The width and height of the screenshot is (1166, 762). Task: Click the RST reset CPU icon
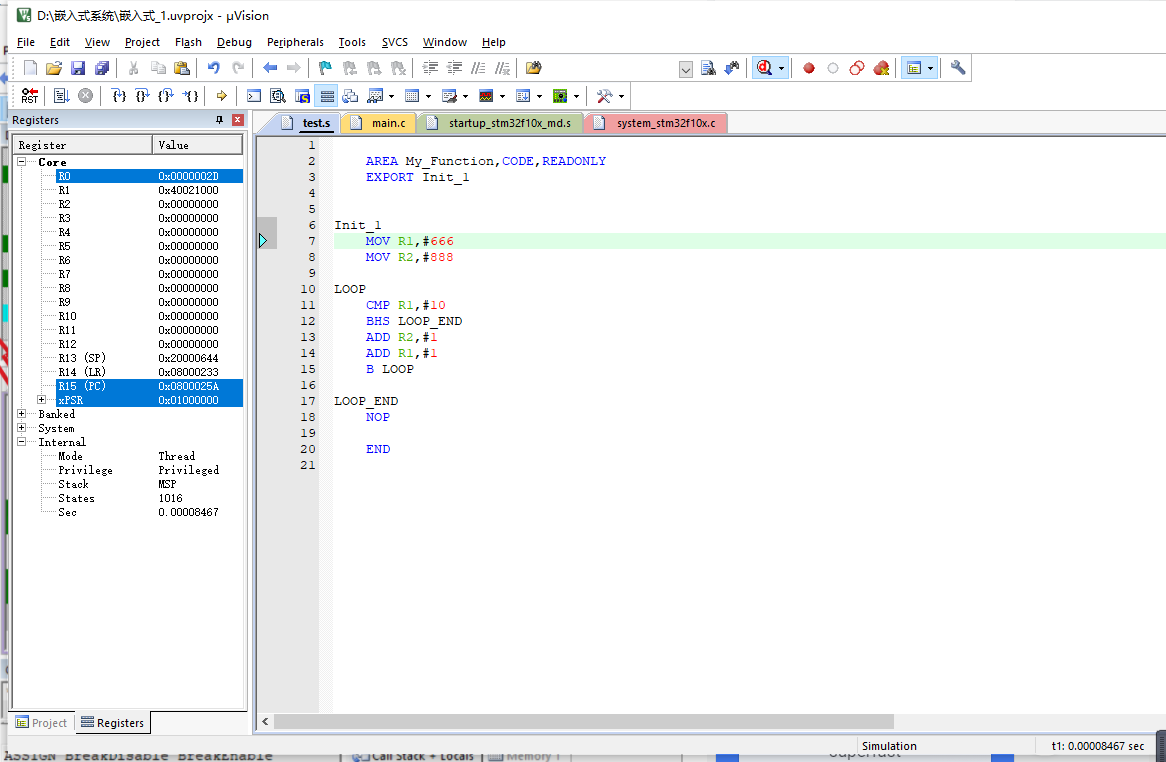(29, 96)
